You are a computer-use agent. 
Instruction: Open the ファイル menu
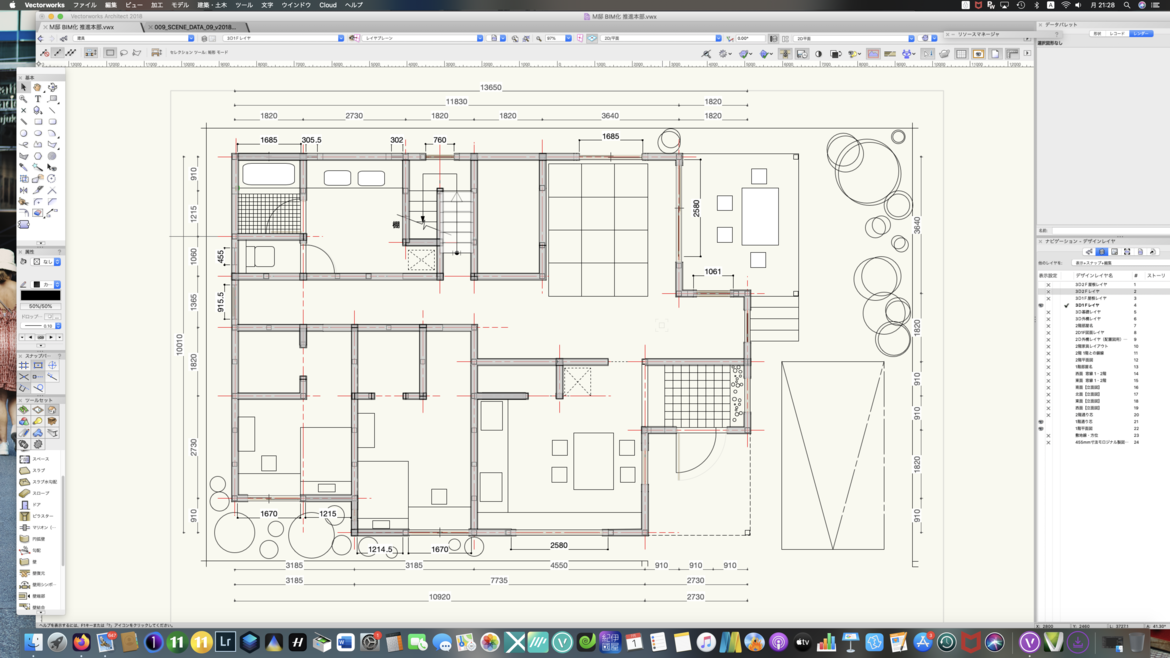click(84, 5)
